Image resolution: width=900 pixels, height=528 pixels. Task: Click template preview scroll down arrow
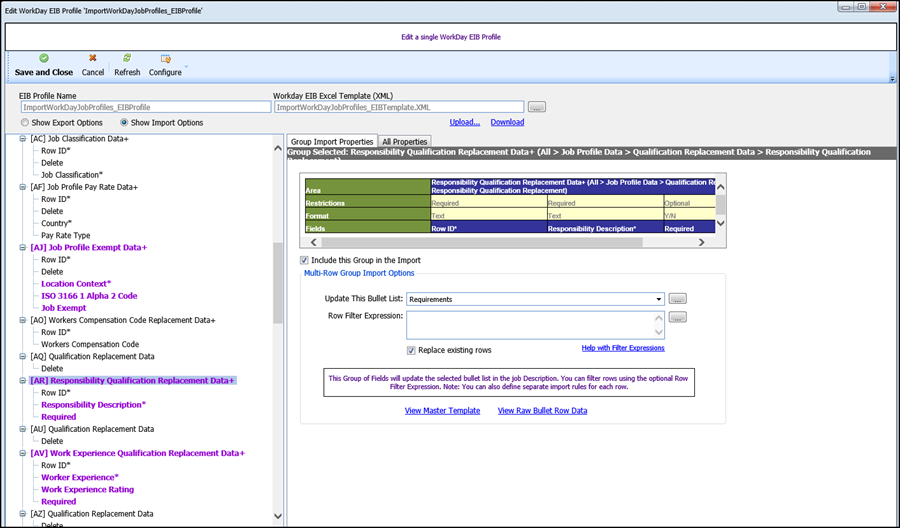click(721, 223)
